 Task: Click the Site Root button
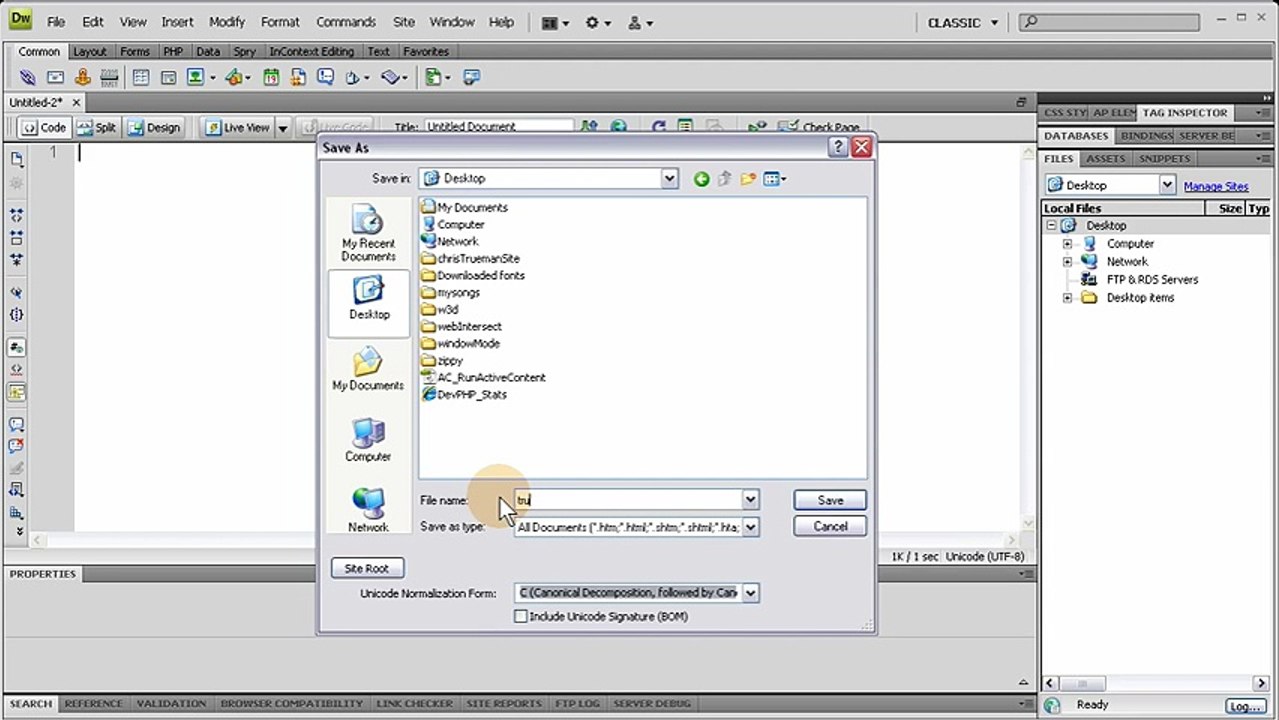tap(367, 568)
